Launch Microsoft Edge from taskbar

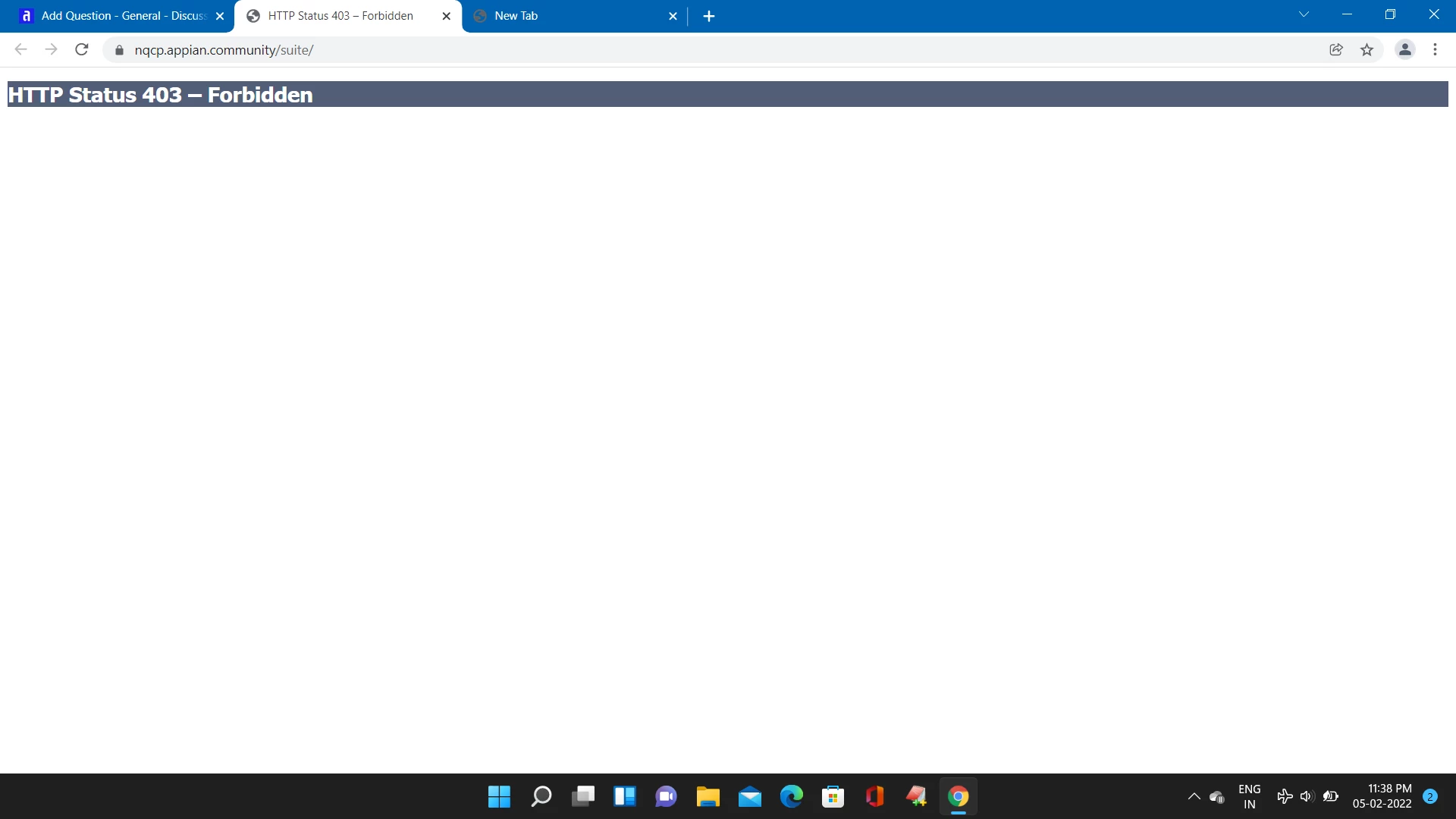pyautogui.click(x=791, y=796)
